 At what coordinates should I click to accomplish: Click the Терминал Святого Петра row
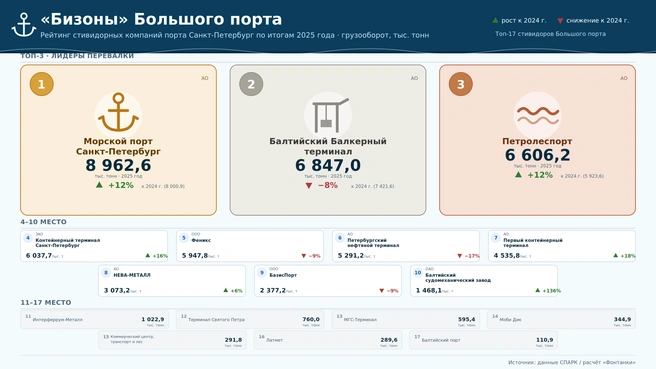click(250, 320)
